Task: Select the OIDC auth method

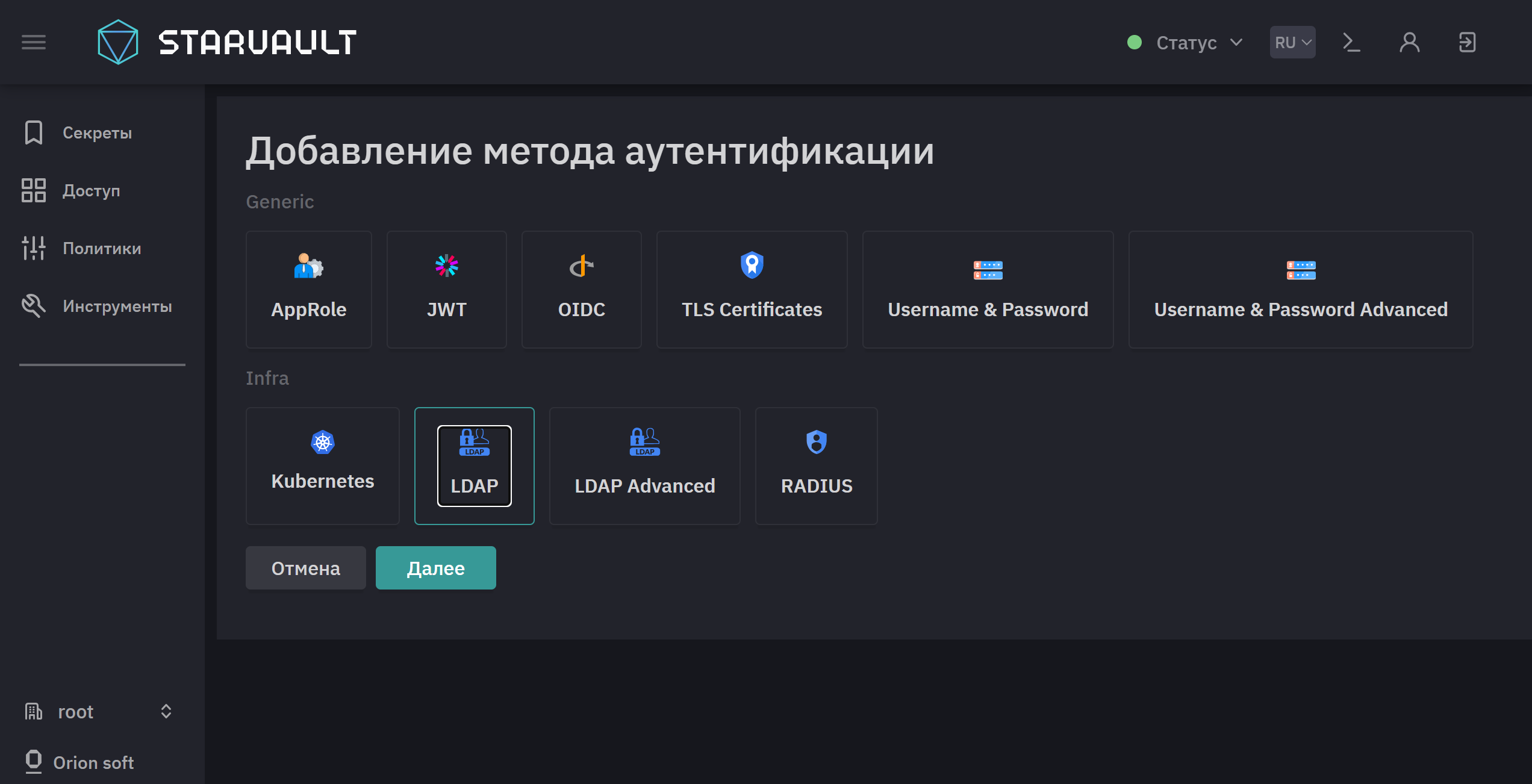Action: tap(582, 290)
